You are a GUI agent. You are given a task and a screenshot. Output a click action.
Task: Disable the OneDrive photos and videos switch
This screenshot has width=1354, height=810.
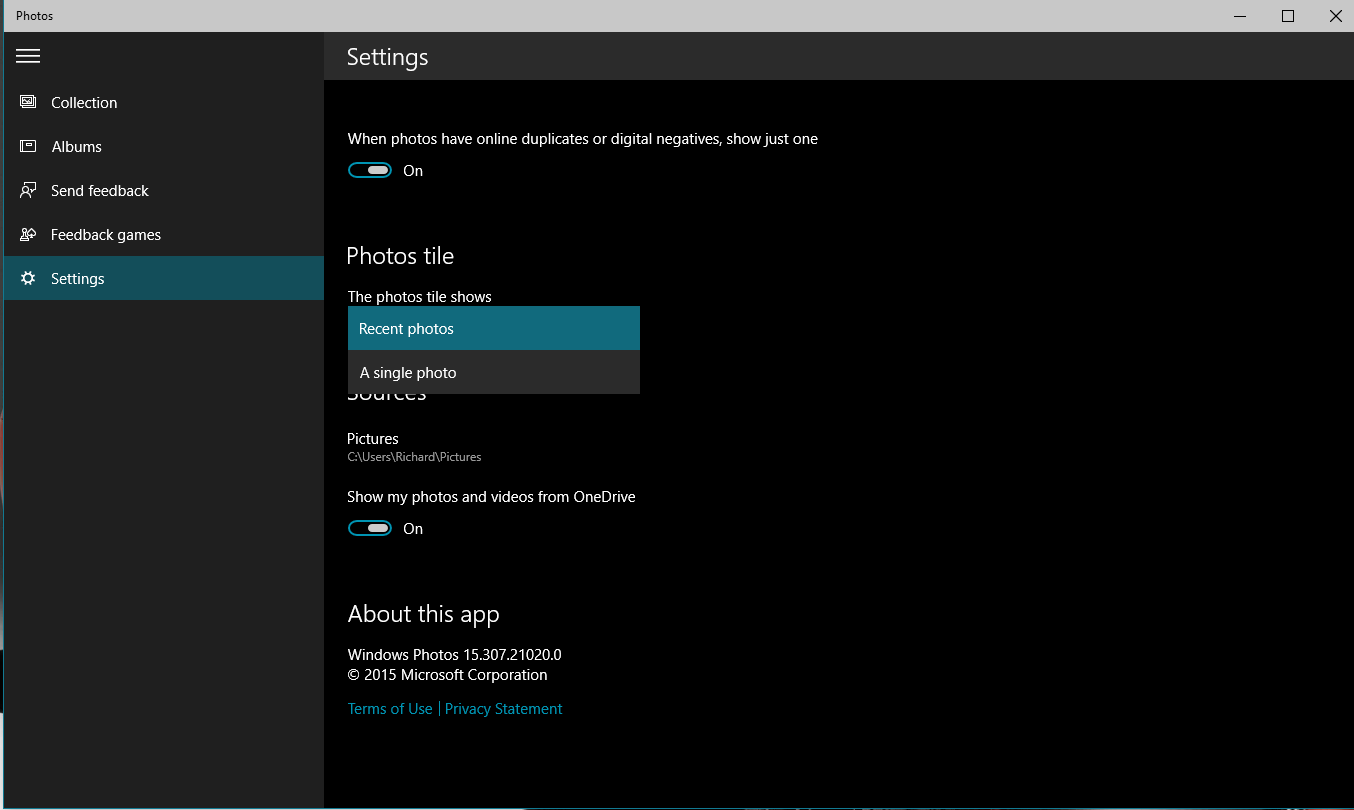click(x=370, y=528)
